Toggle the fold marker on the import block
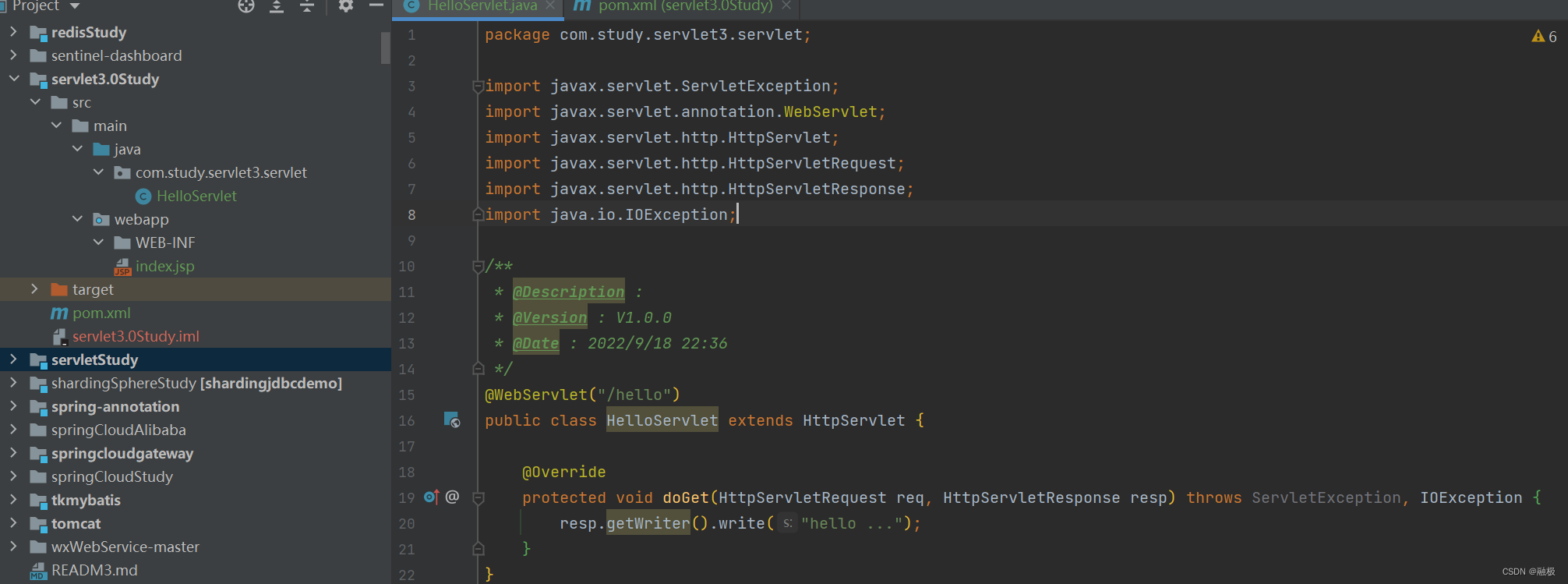 (x=479, y=87)
